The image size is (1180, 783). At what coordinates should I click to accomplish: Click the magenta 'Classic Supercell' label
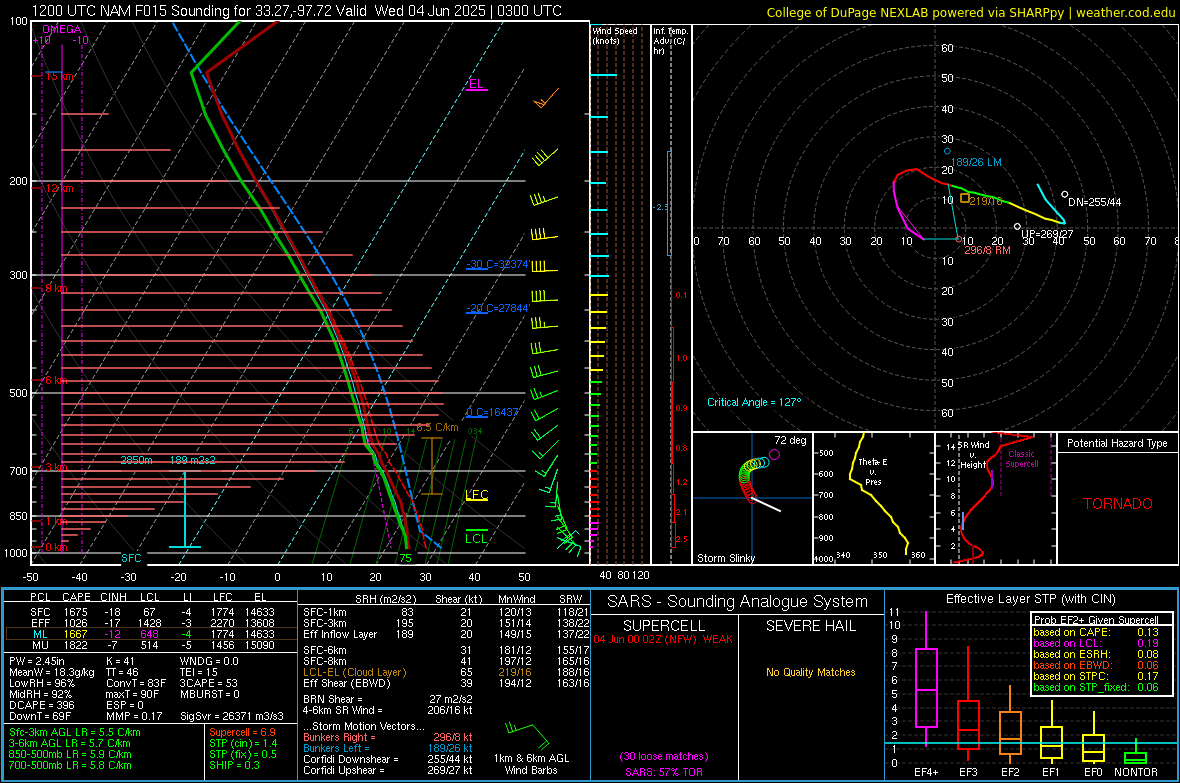1022,459
